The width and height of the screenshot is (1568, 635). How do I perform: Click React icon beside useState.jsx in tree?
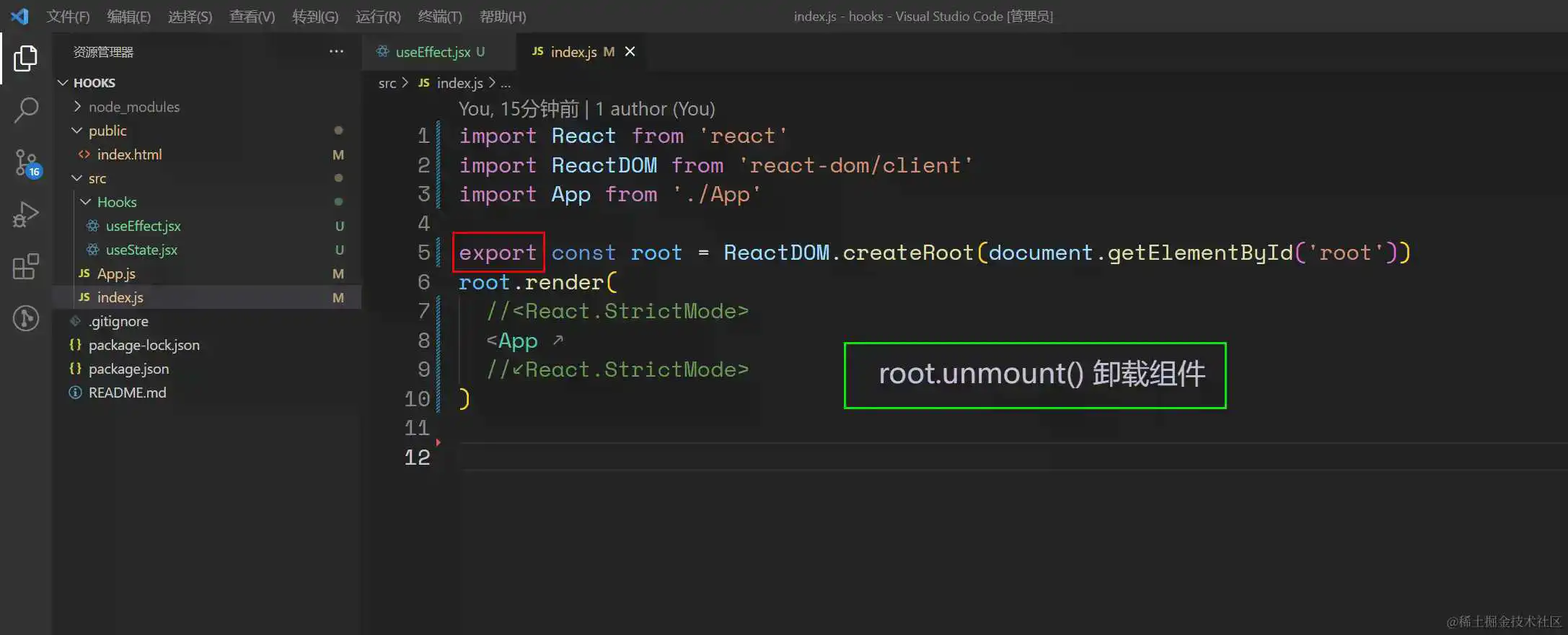click(93, 250)
